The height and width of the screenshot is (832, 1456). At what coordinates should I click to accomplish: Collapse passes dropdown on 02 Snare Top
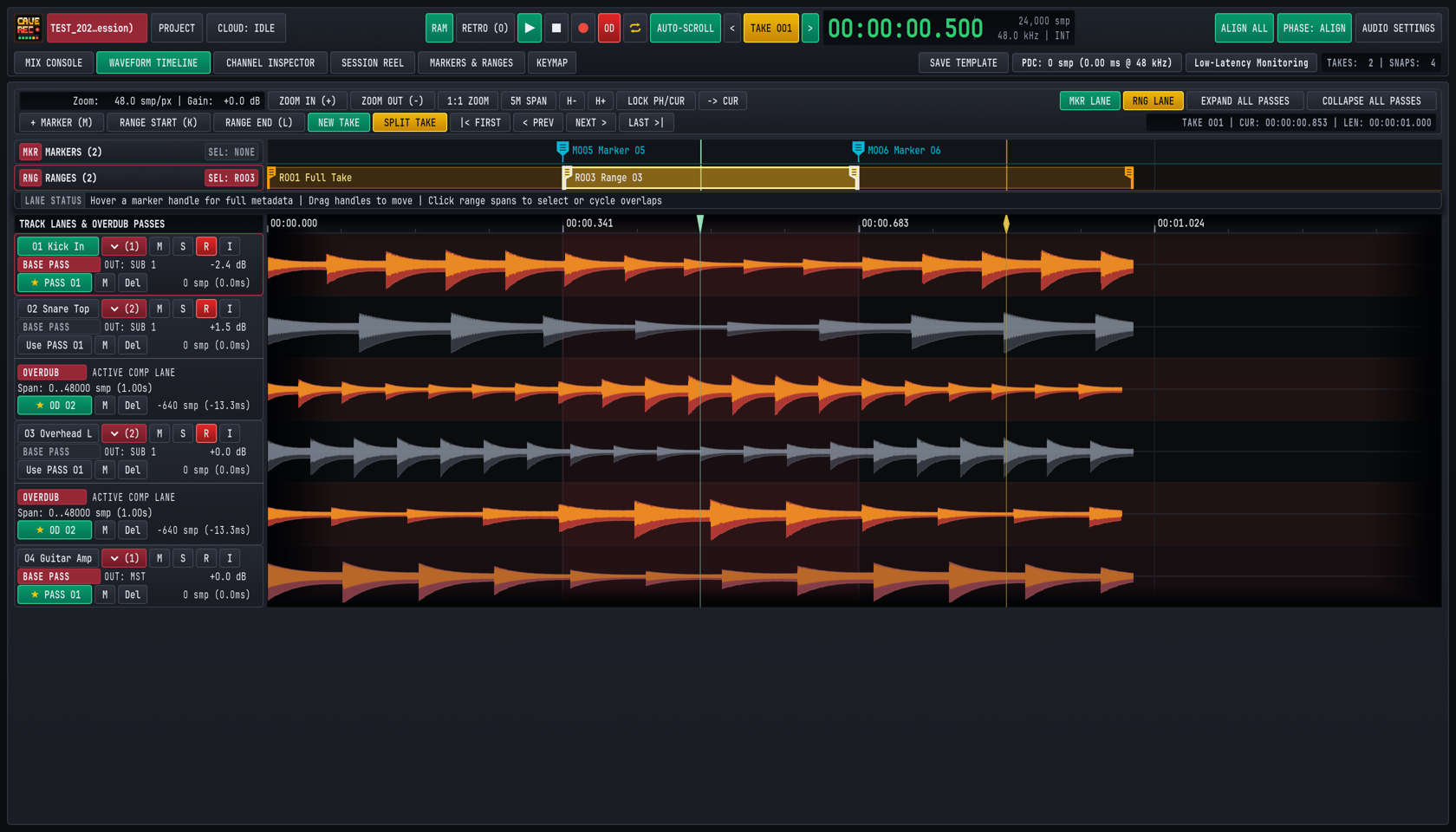(x=124, y=309)
